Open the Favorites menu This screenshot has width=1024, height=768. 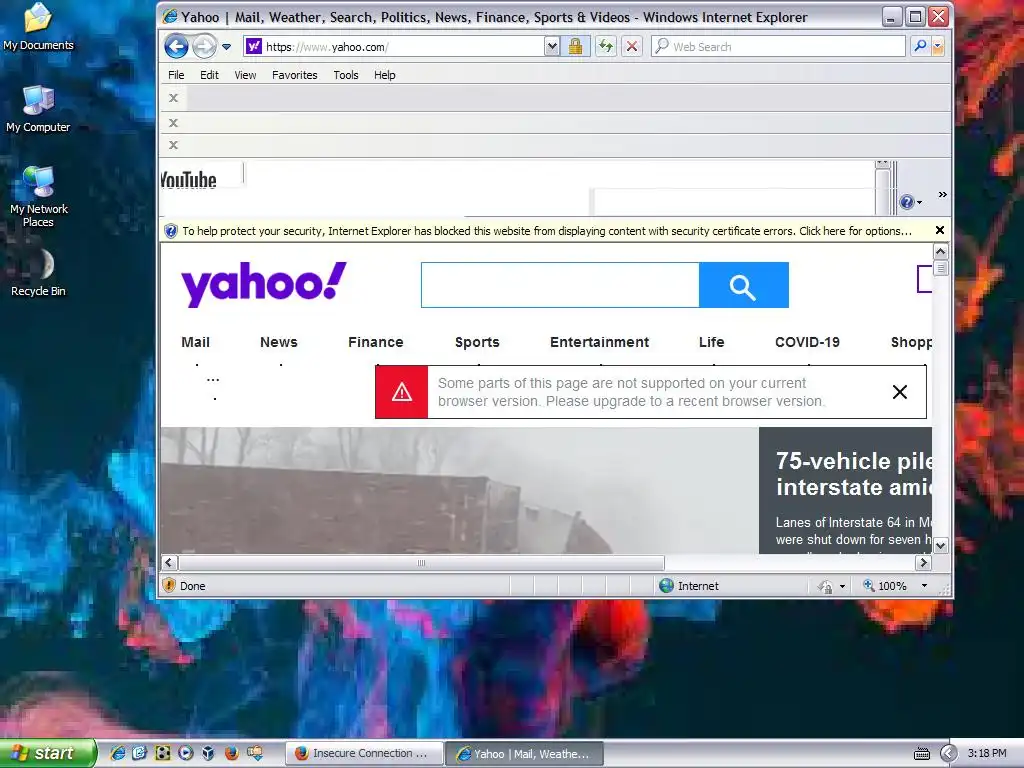(295, 75)
